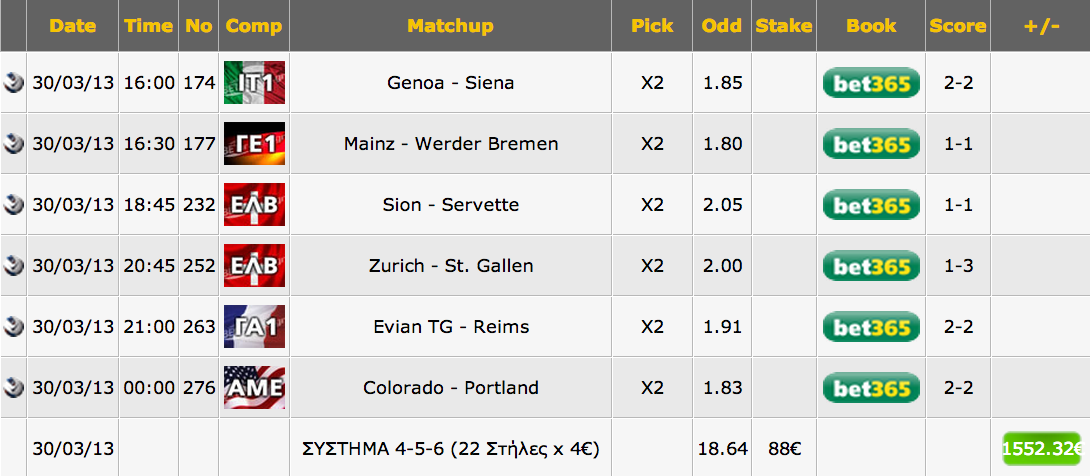The width and height of the screenshot is (1090, 476).
Task: Open bet365 logo in Genoa - Siena row
Action: (871, 83)
